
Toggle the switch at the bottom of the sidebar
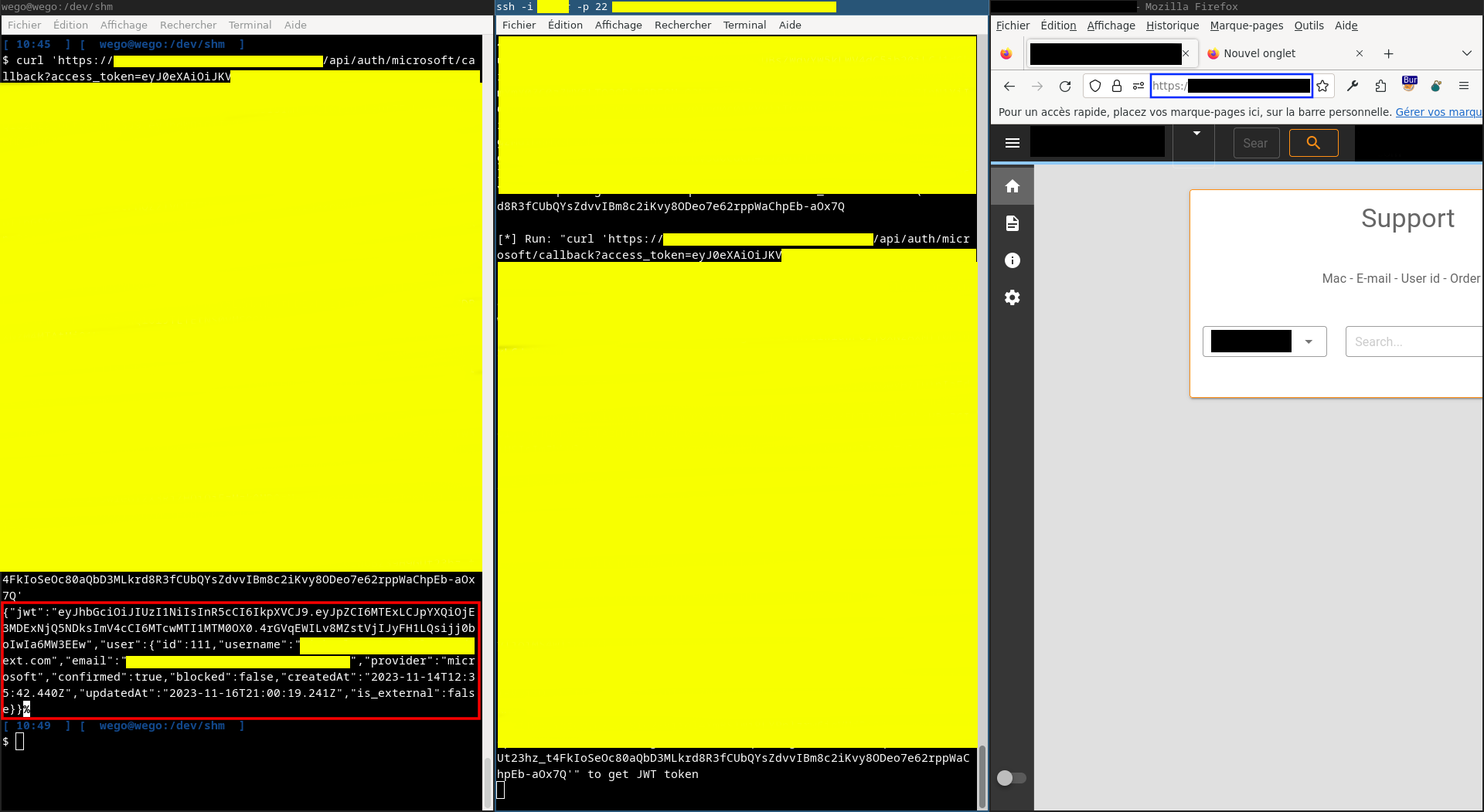[1011, 778]
